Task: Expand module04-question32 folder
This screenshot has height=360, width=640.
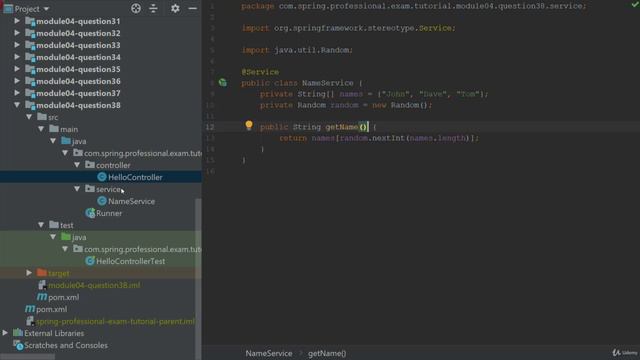Action: [x=17, y=33]
